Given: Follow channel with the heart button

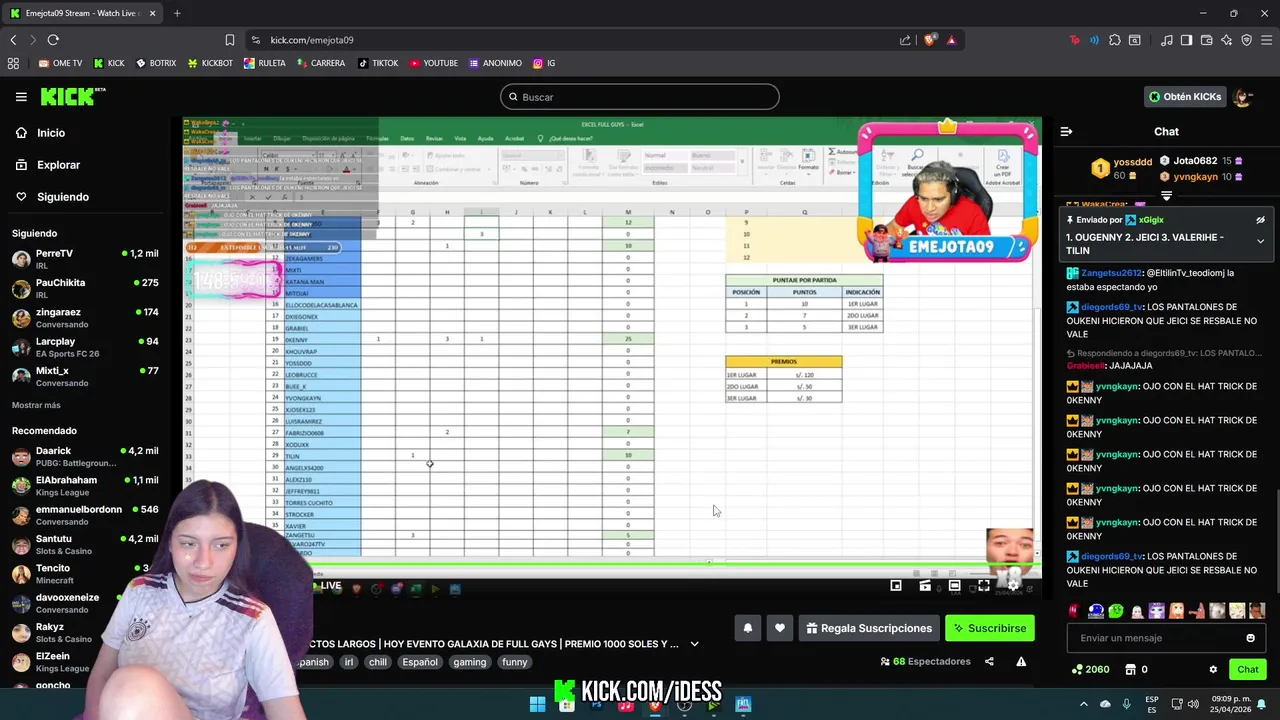Looking at the screenshot, I should [780, 628].
